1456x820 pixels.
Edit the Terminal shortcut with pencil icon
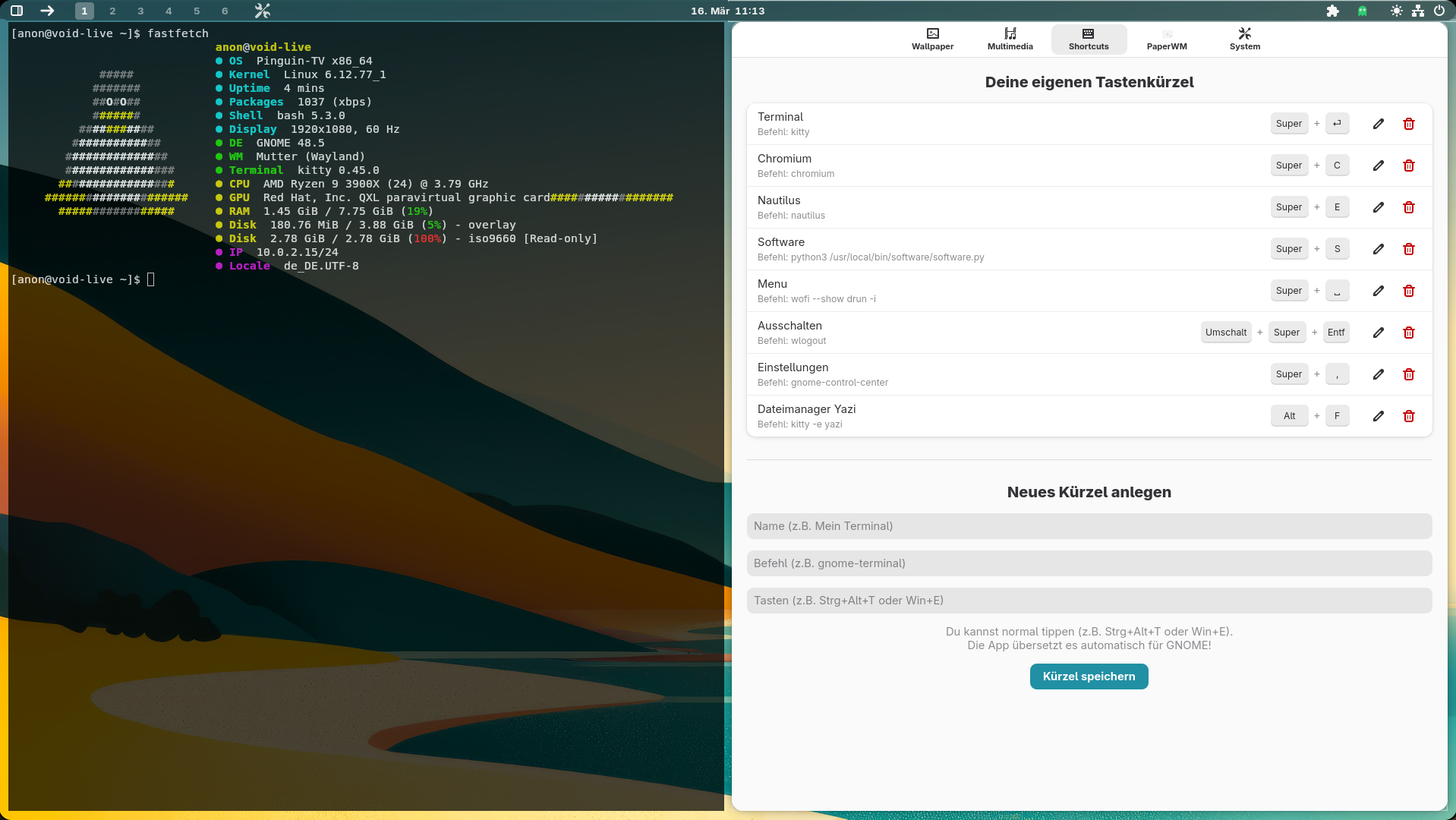pos(1379,124)
